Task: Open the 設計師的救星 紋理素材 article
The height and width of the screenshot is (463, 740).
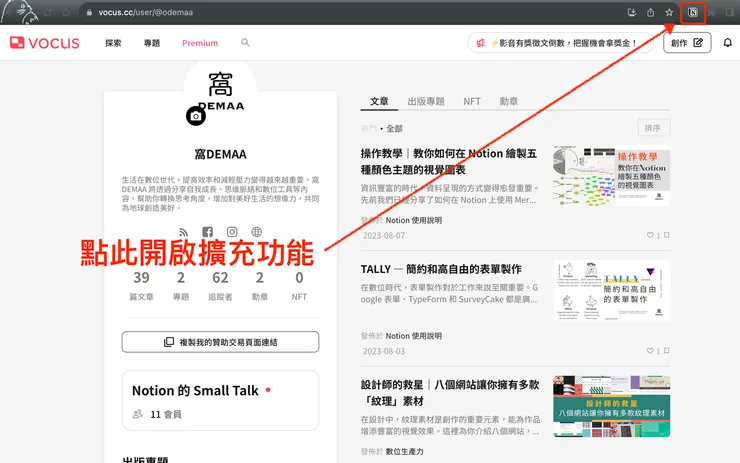Action: coord(450,393)
